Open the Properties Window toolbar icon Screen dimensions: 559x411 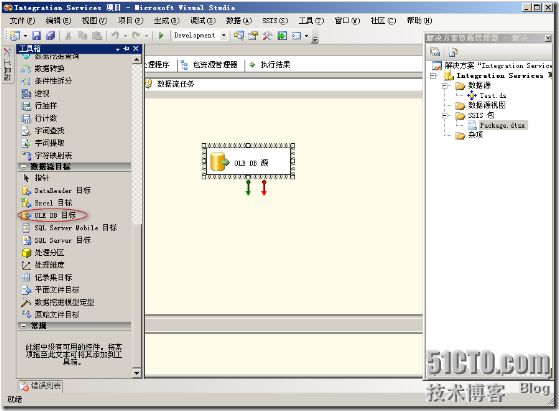[253, 35]
